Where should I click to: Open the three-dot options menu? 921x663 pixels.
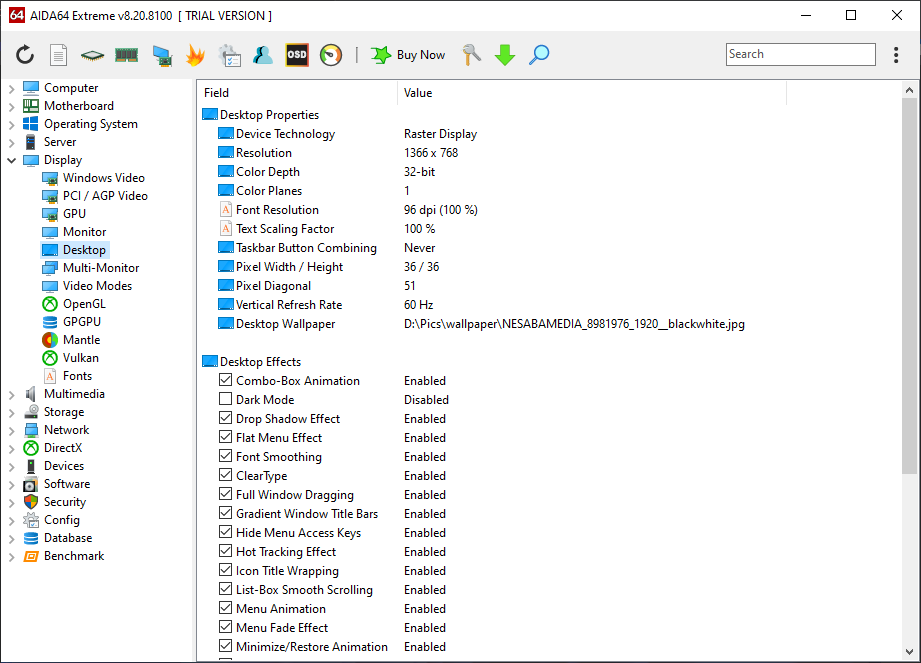pos(896,55)
